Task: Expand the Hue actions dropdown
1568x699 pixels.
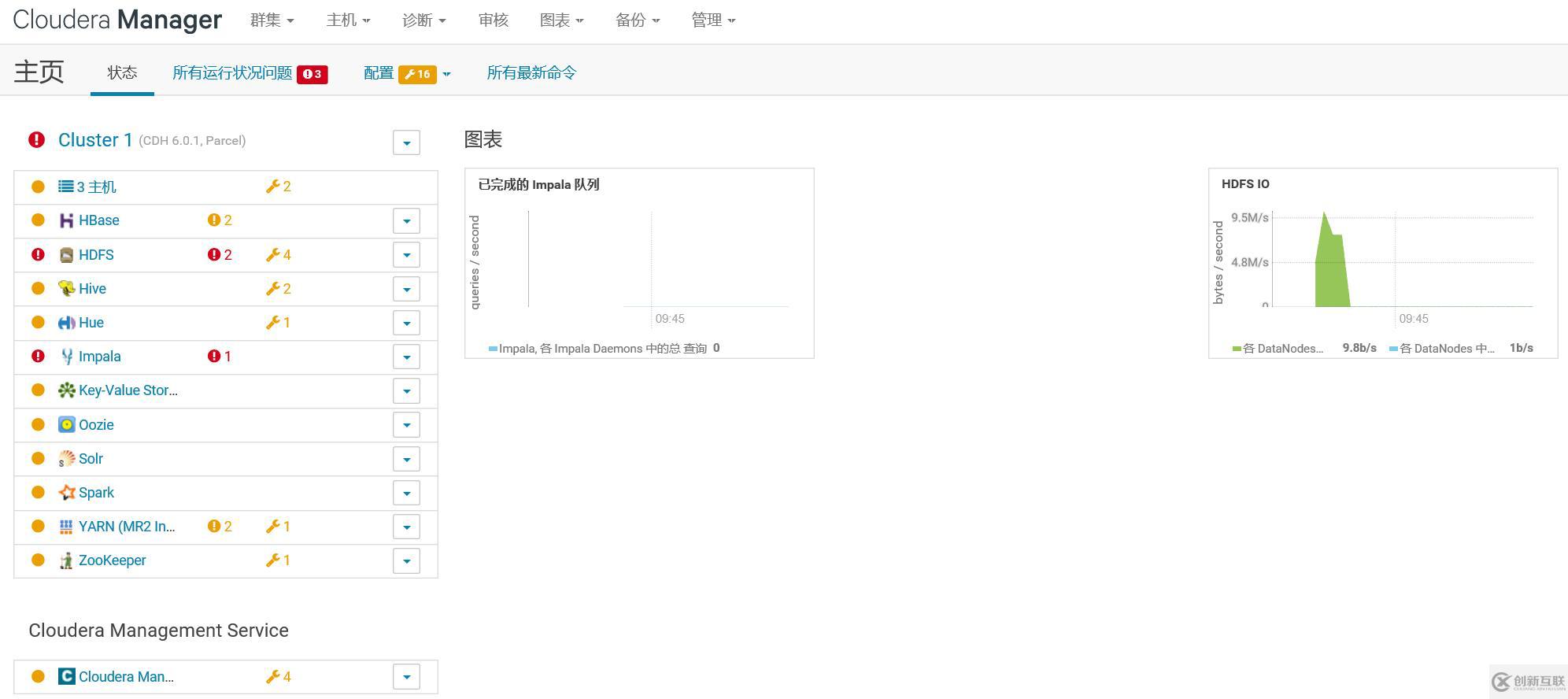Action: pyautogui.click(x=406, y=323)
